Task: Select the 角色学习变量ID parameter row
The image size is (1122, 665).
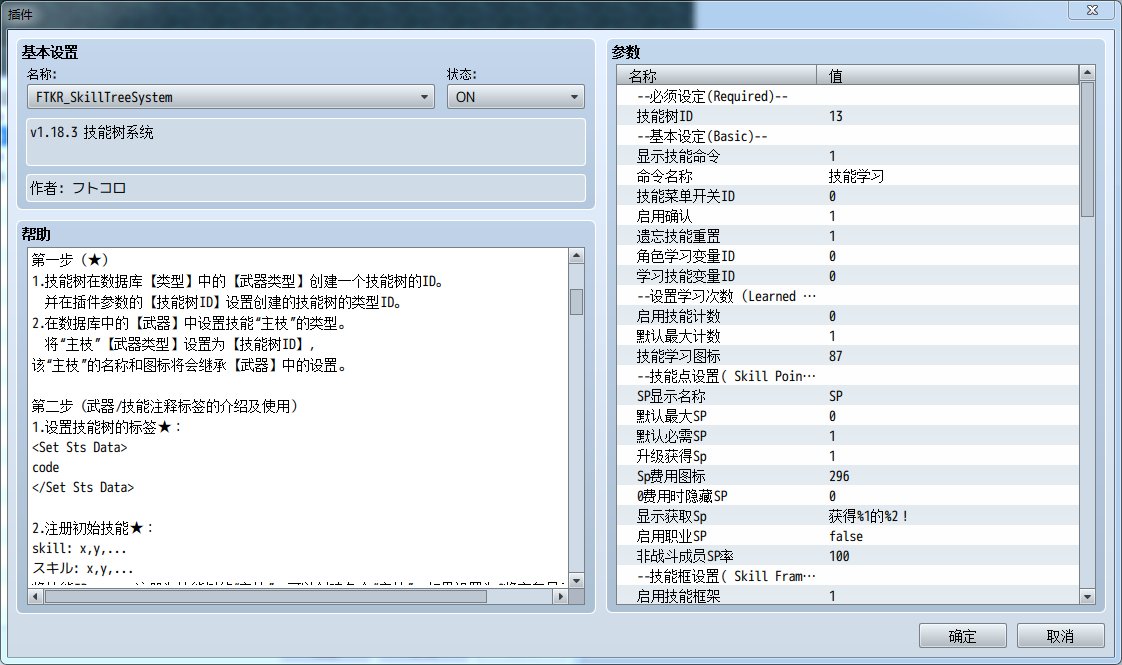Action: tap(848, 256)
